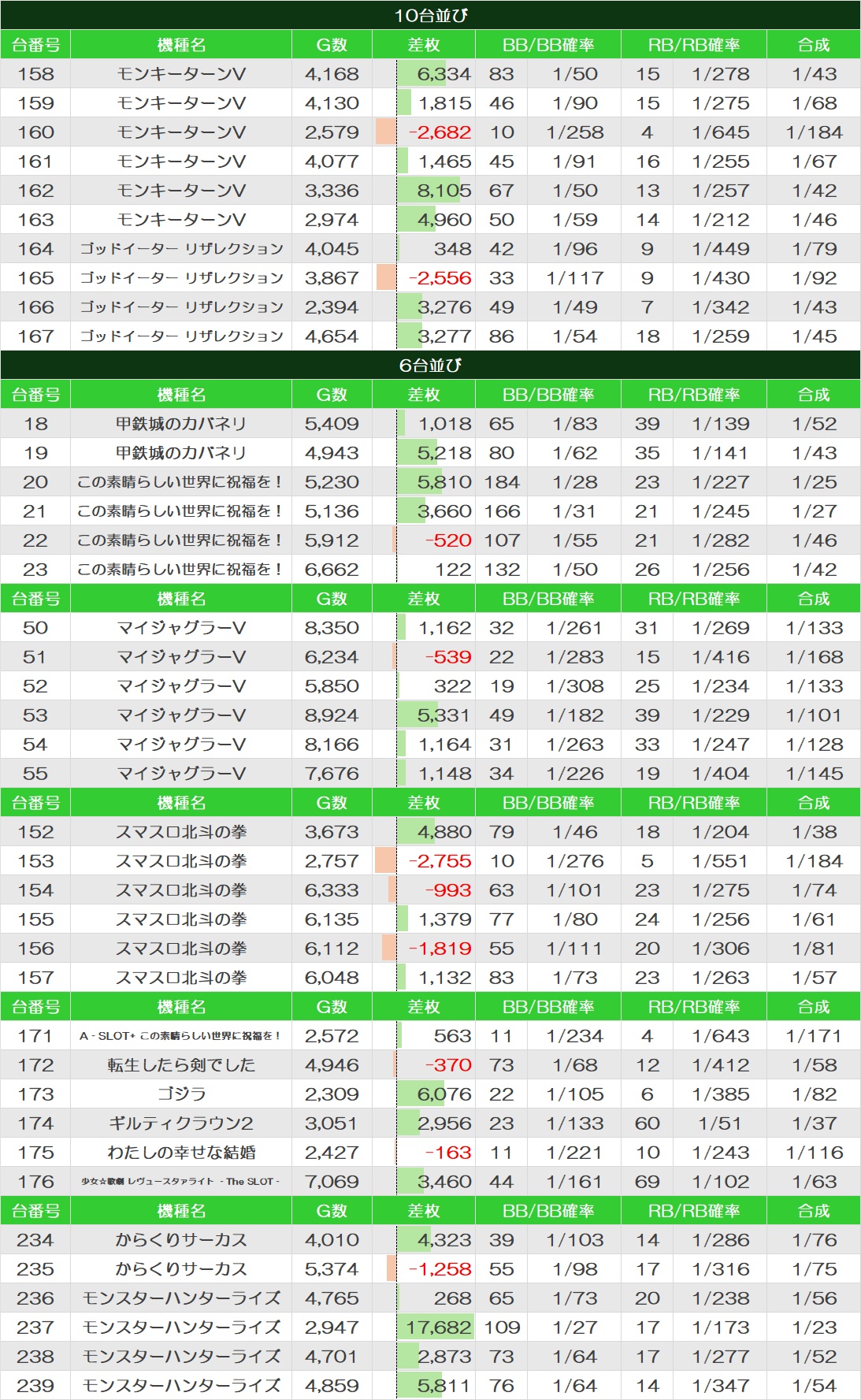Viewport: 861px width, 1400px height.
Task: Click the 5,811 difference value in row 239
Action: [443, 1386]
